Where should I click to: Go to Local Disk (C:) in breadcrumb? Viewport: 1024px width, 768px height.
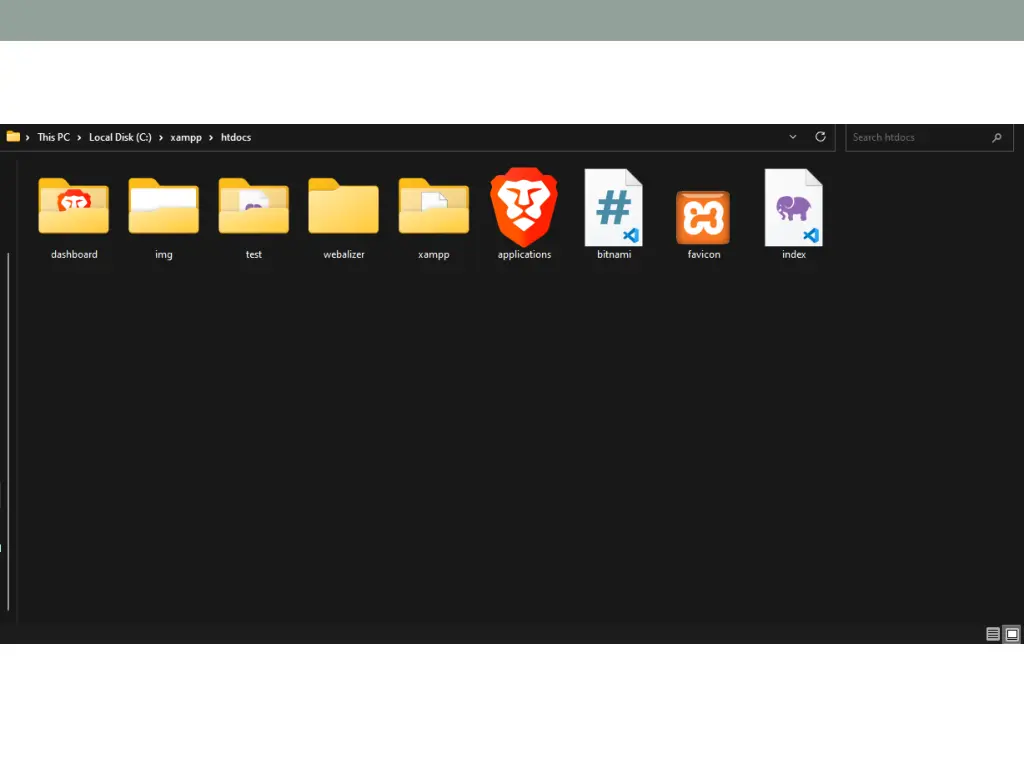tap(120, 137)
